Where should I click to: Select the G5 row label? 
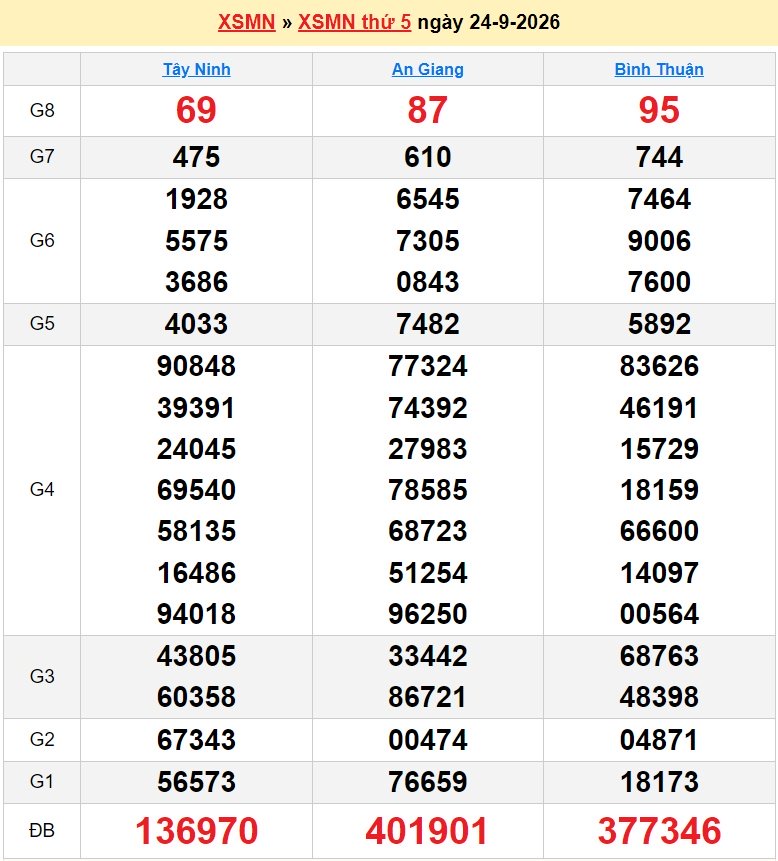(x=42, y=323)
